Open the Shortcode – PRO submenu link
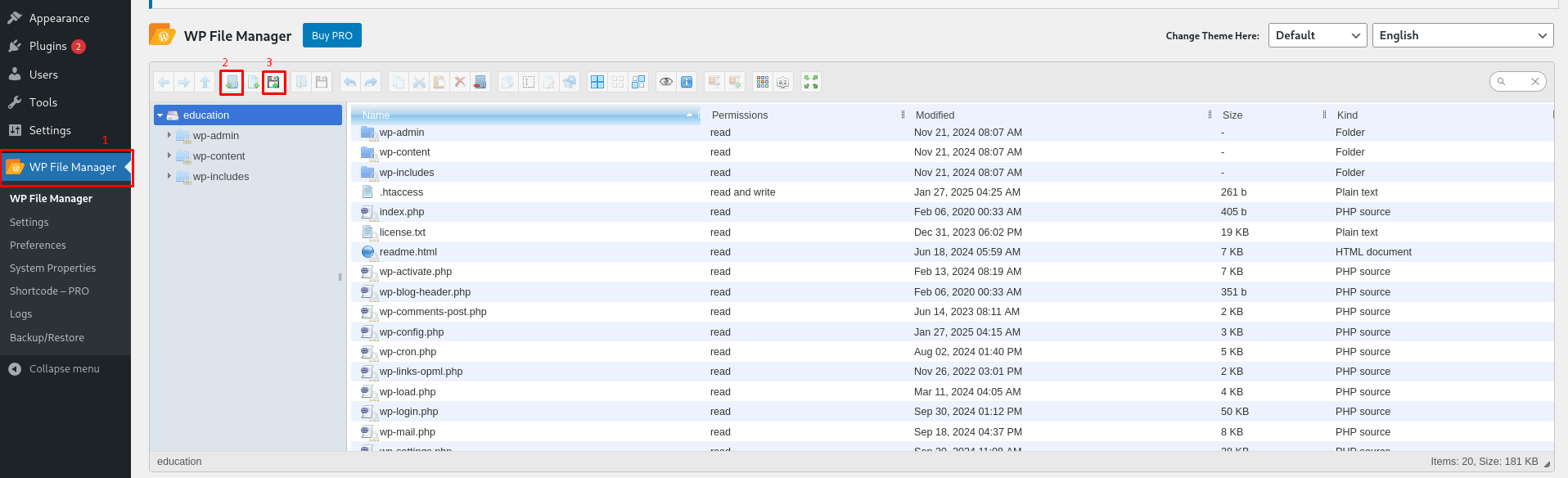1568x478 pixels. 49,291
